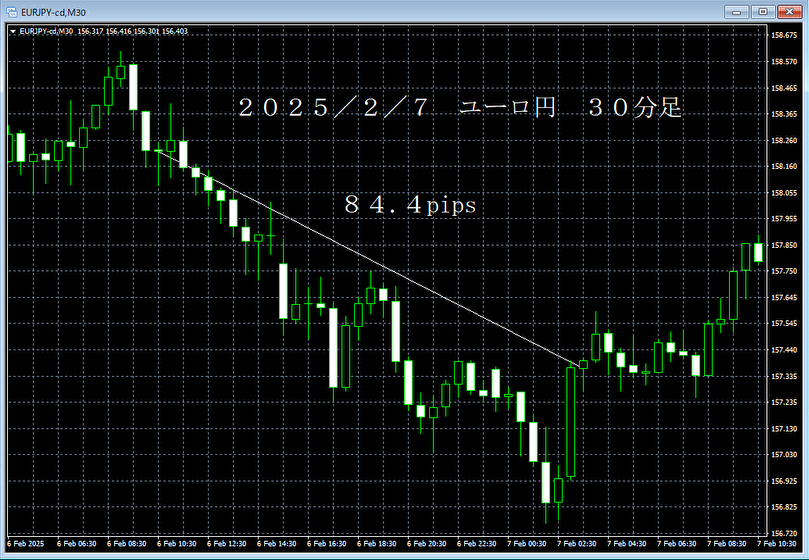Click the 6 Feb 22:30 time label
Image resolution: width=809 pixels, height=560 pixels.
pos(477,543)
